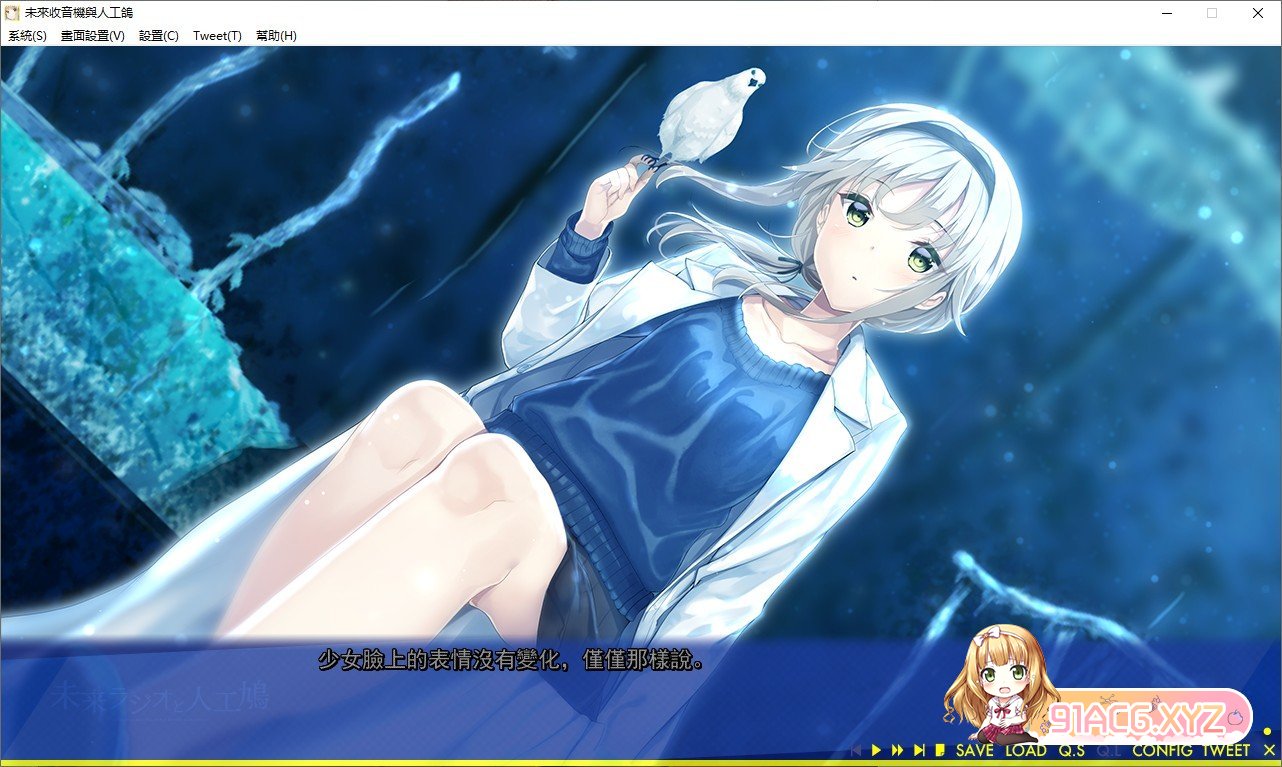
Task: Hide the message window with X
Action: pos(1268,750)
